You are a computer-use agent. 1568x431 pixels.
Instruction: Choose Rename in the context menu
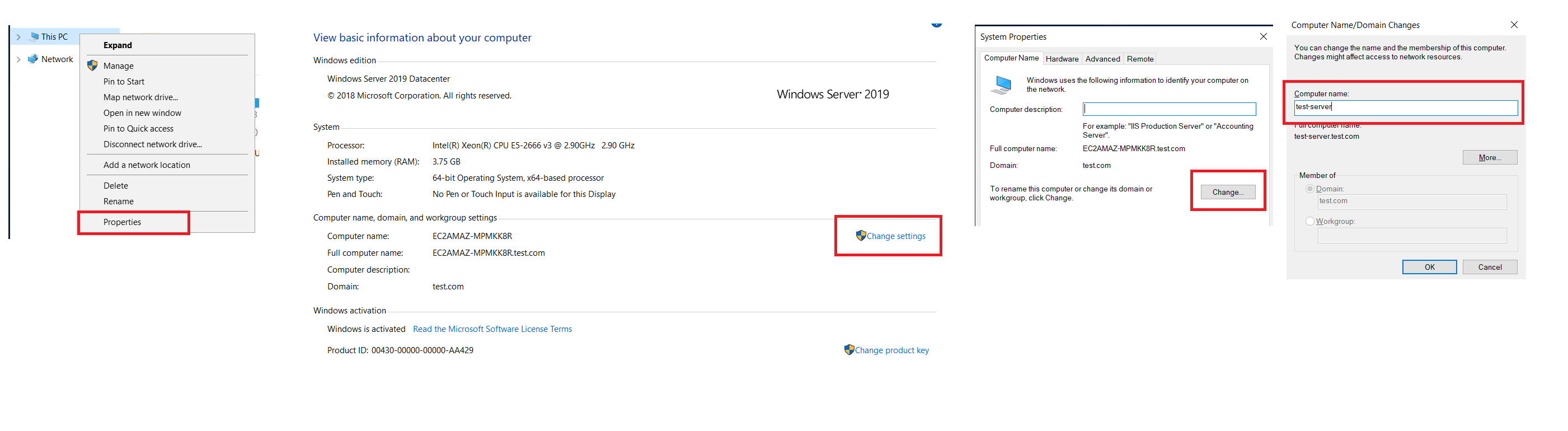(x=167, y=202)
